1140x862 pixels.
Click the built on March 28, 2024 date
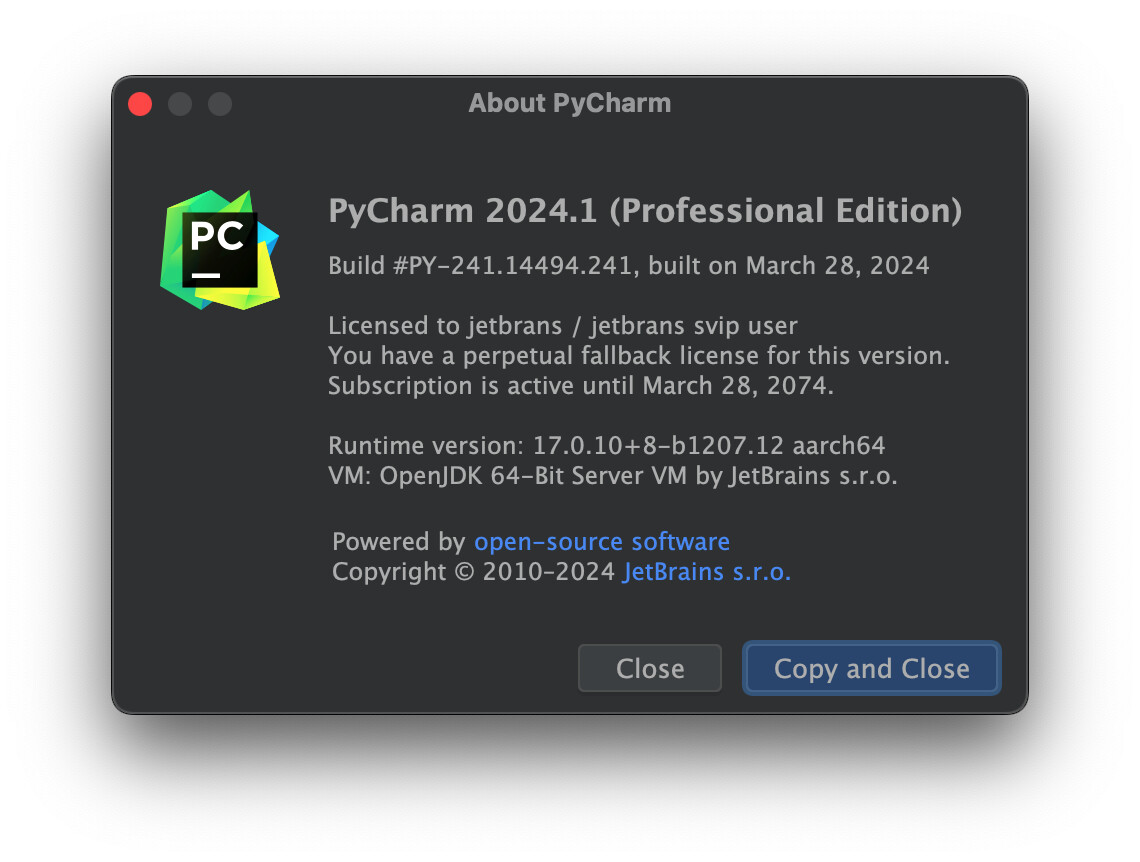[x=789, y=266]
